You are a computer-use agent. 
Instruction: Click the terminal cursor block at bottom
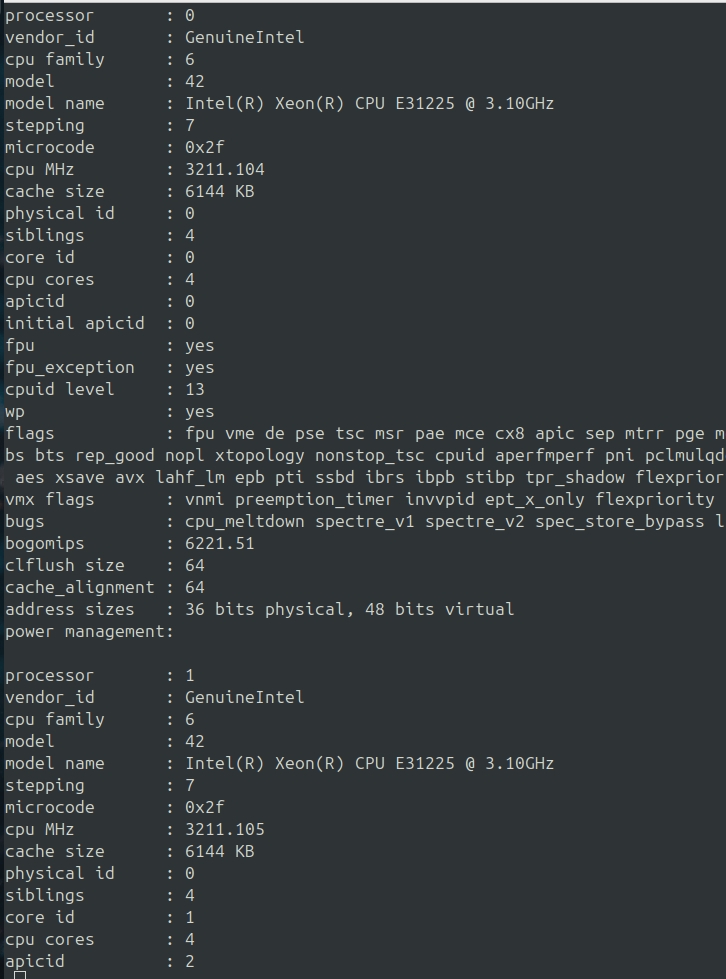point(20,975)
